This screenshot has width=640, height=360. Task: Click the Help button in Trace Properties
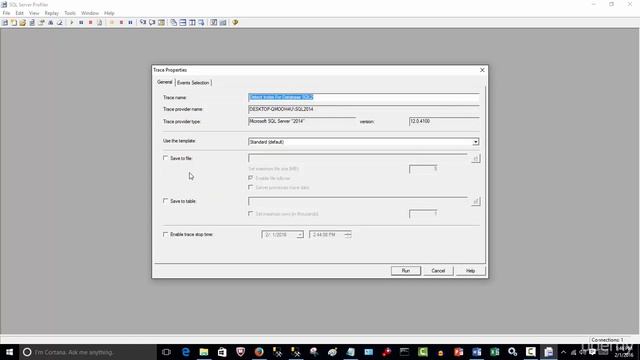click(470, 271)
